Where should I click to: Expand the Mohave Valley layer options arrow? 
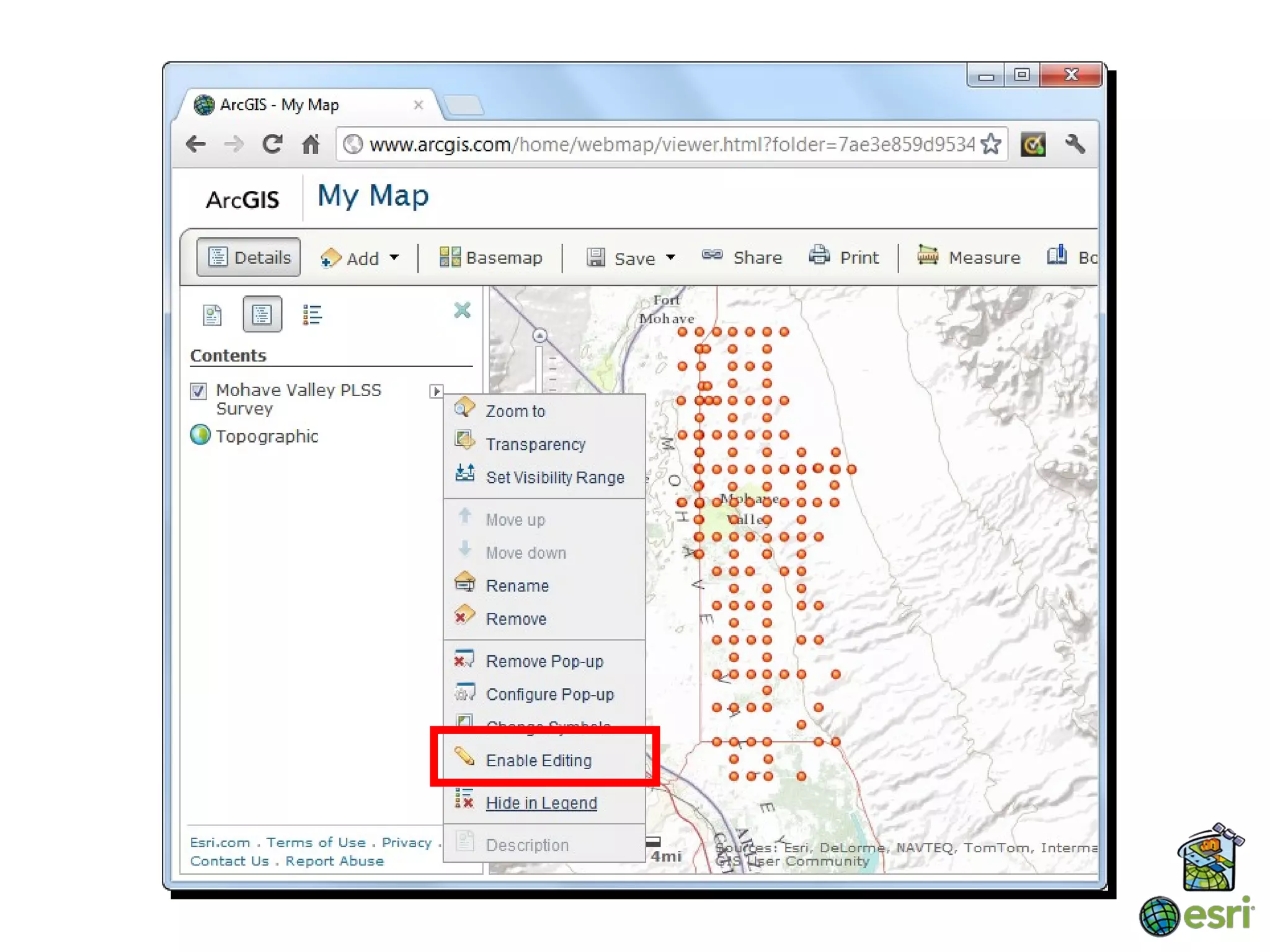pos(435,391)
